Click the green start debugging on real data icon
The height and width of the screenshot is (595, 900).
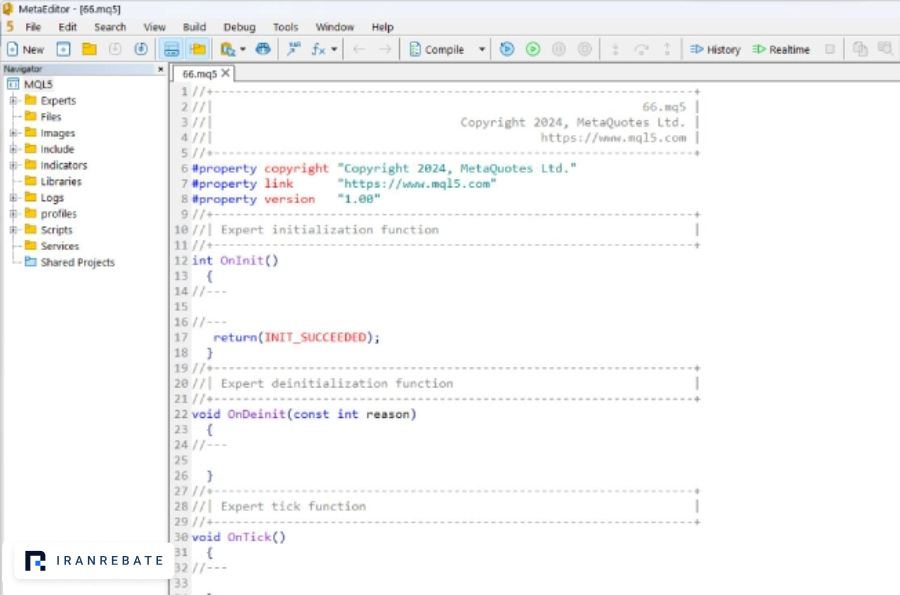pos(533,49)
